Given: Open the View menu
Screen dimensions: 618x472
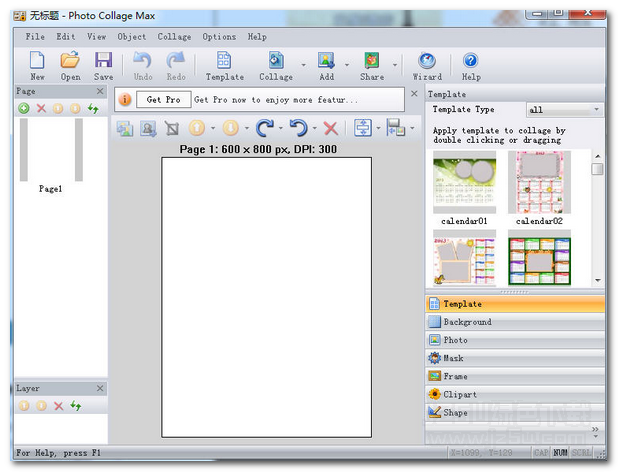Looking at the screenshot, I should pyautogui.click(x=97, y=37).
